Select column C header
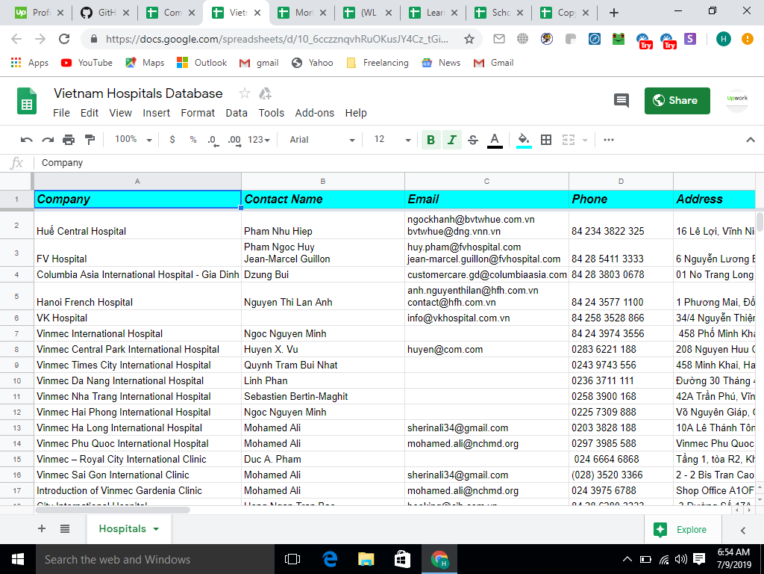 (486, 181)
